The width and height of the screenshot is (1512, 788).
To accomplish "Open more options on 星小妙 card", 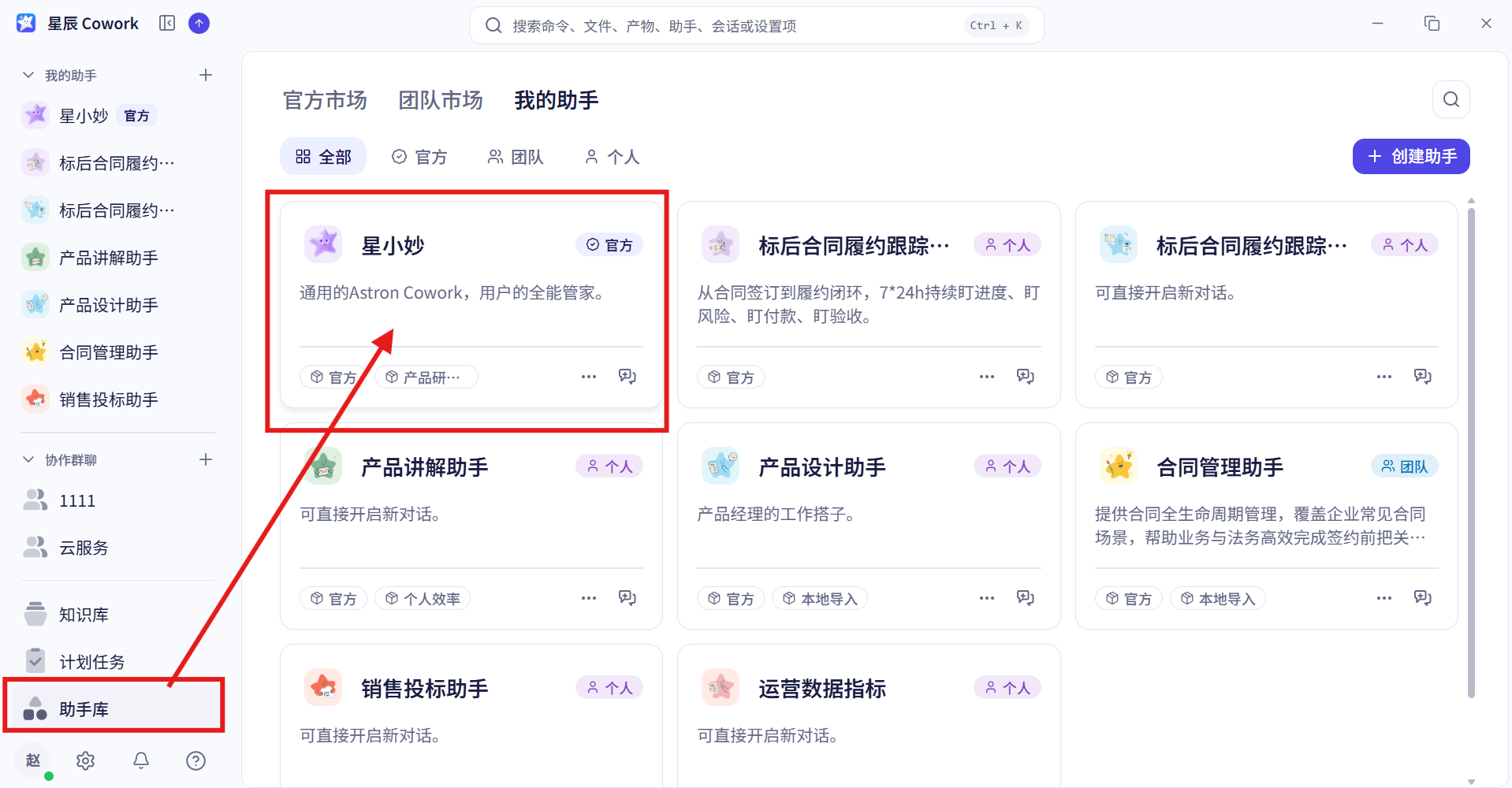I will click(589, 377).
